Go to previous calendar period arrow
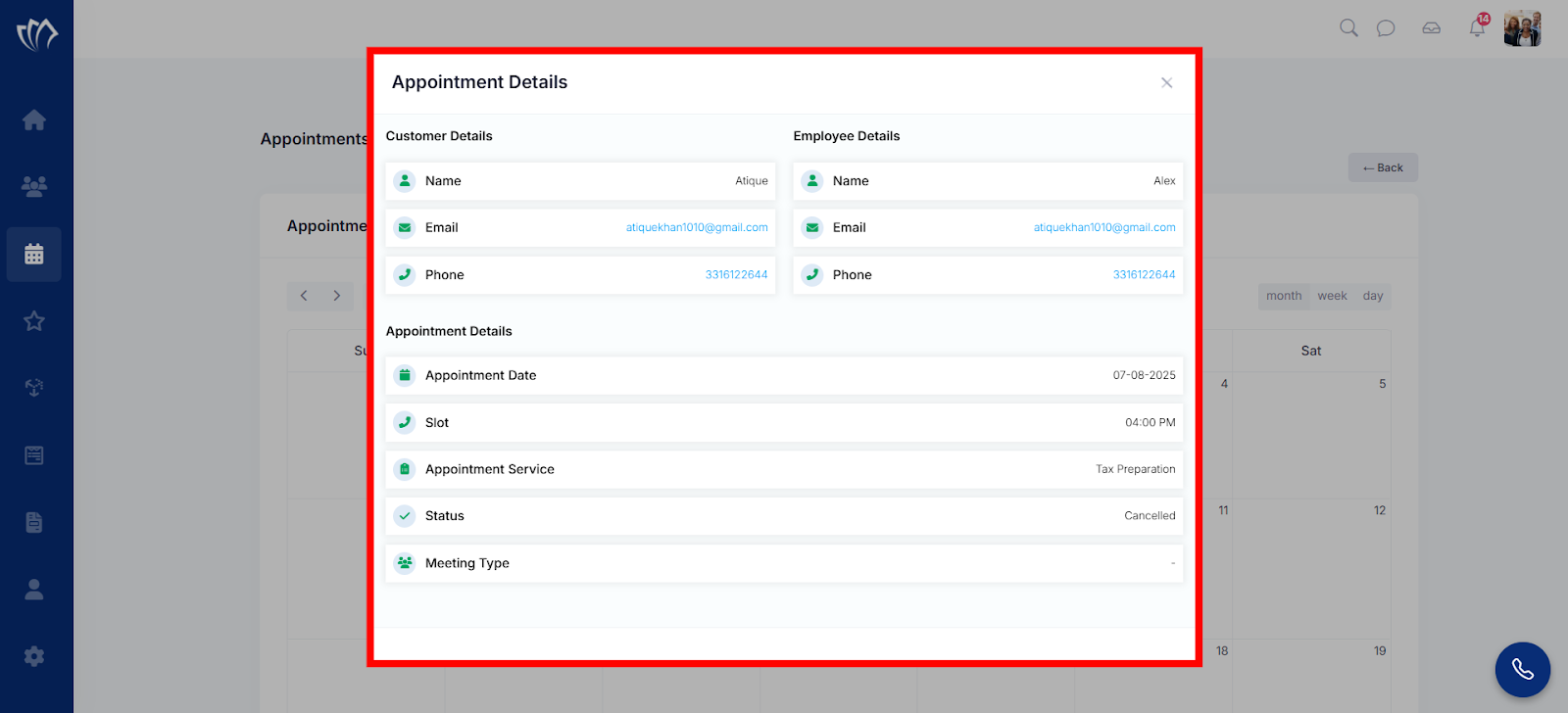Image resolution: width=1568 pixels, height=713 pixels. [x=304, y=296]
